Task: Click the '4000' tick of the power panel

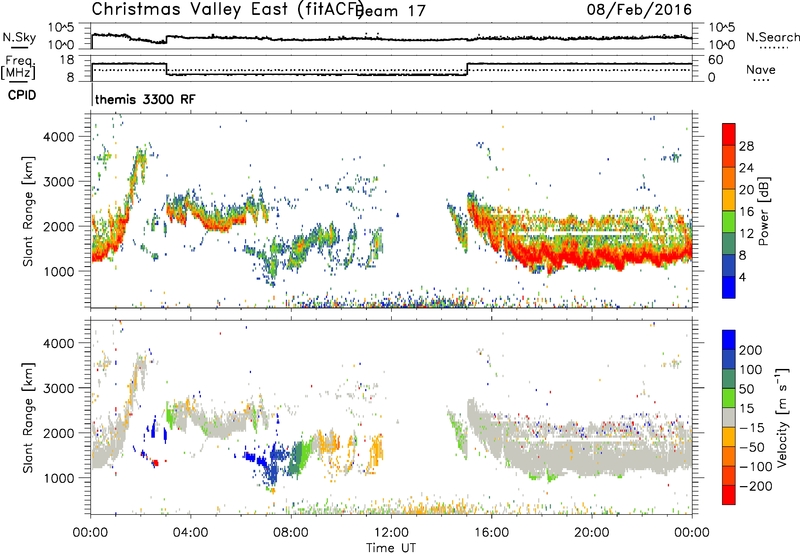Action: pyautogui.click(x=59, y=137)
